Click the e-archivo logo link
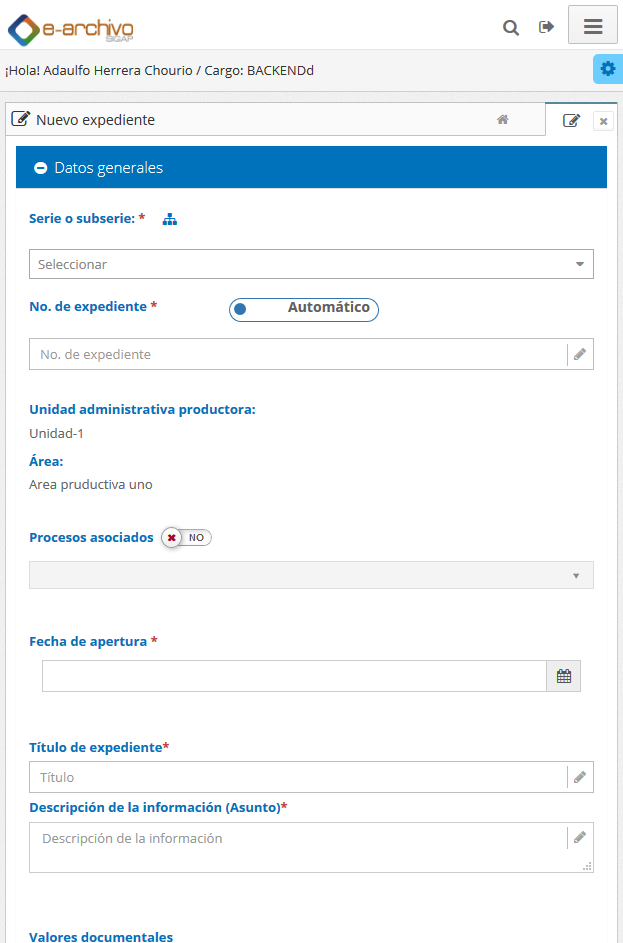 click(x=70, y=29)
